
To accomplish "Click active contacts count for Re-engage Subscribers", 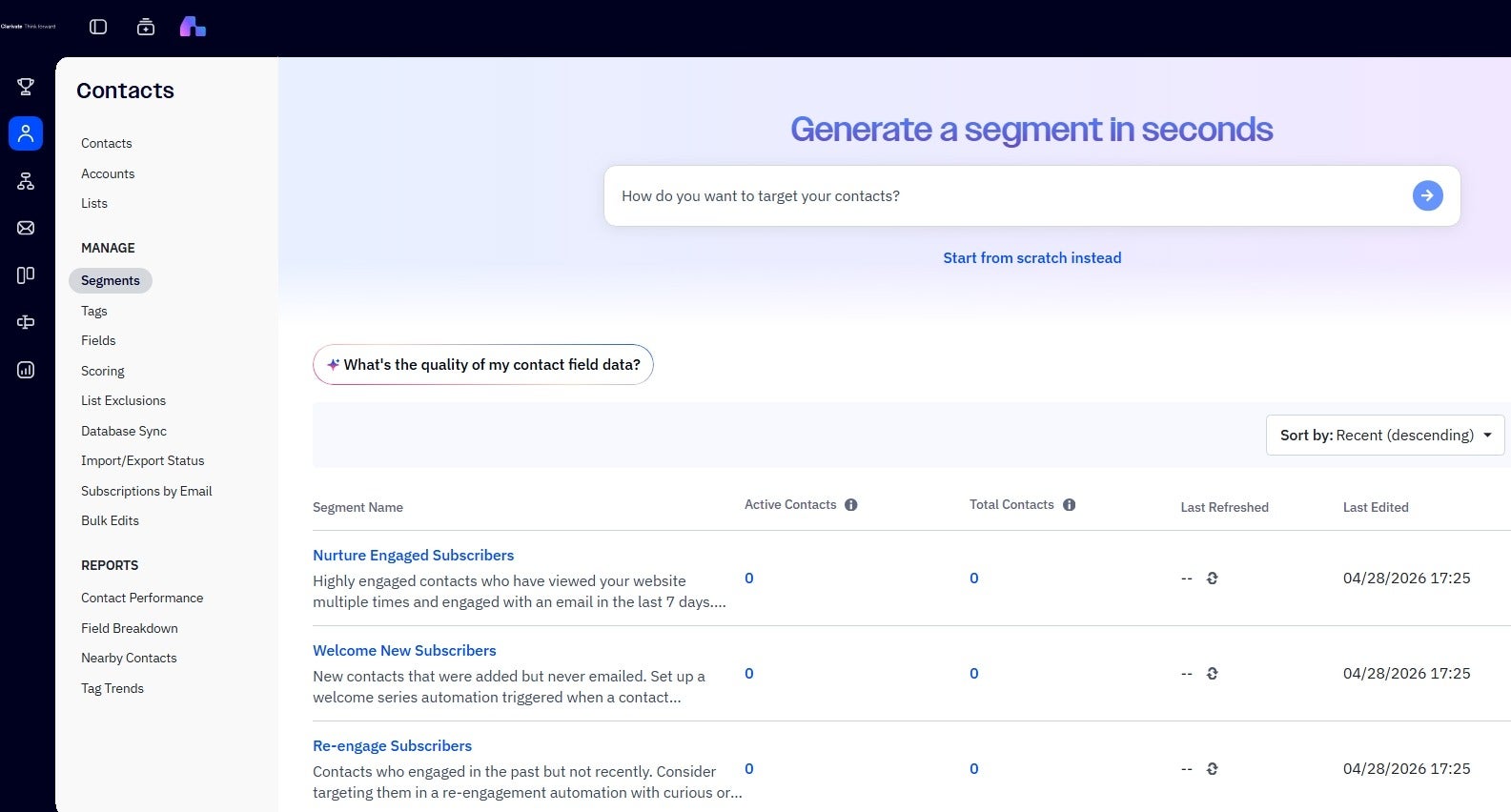I will point(749,768).
